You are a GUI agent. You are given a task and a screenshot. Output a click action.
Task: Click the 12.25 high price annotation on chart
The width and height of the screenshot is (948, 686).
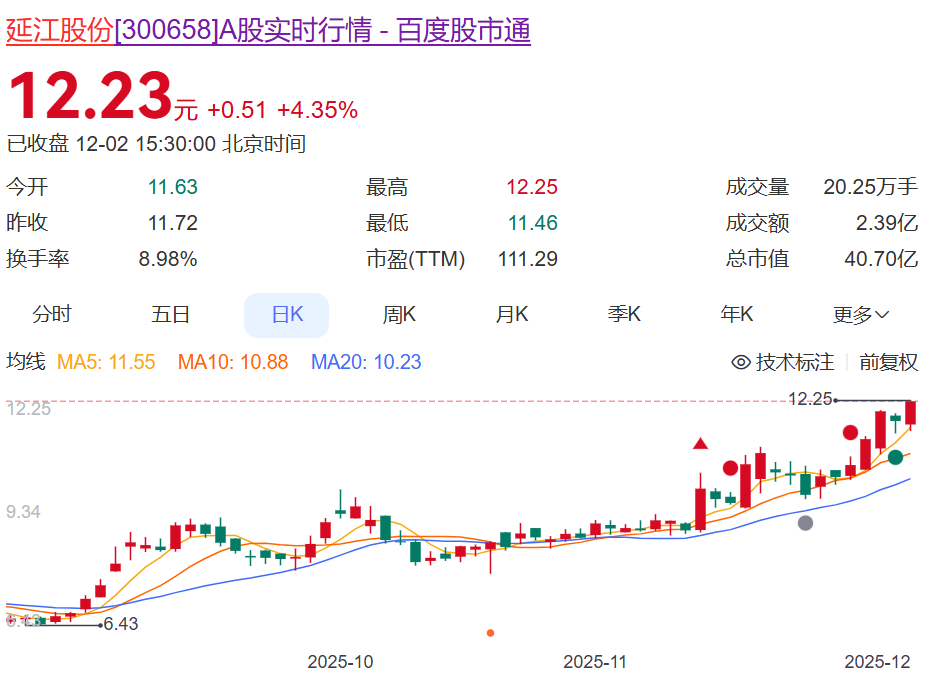[810, 399]
